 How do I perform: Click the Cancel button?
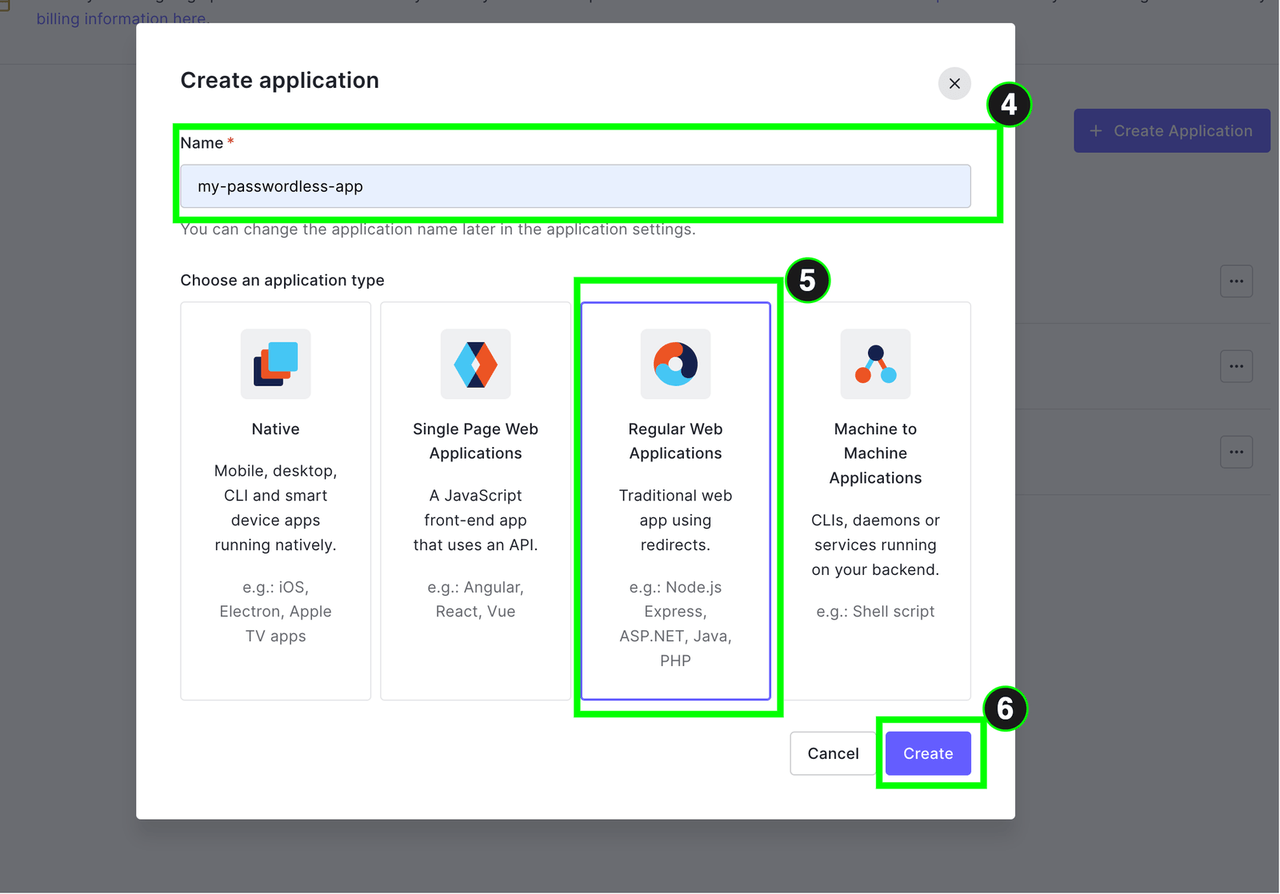coord(833,754)
